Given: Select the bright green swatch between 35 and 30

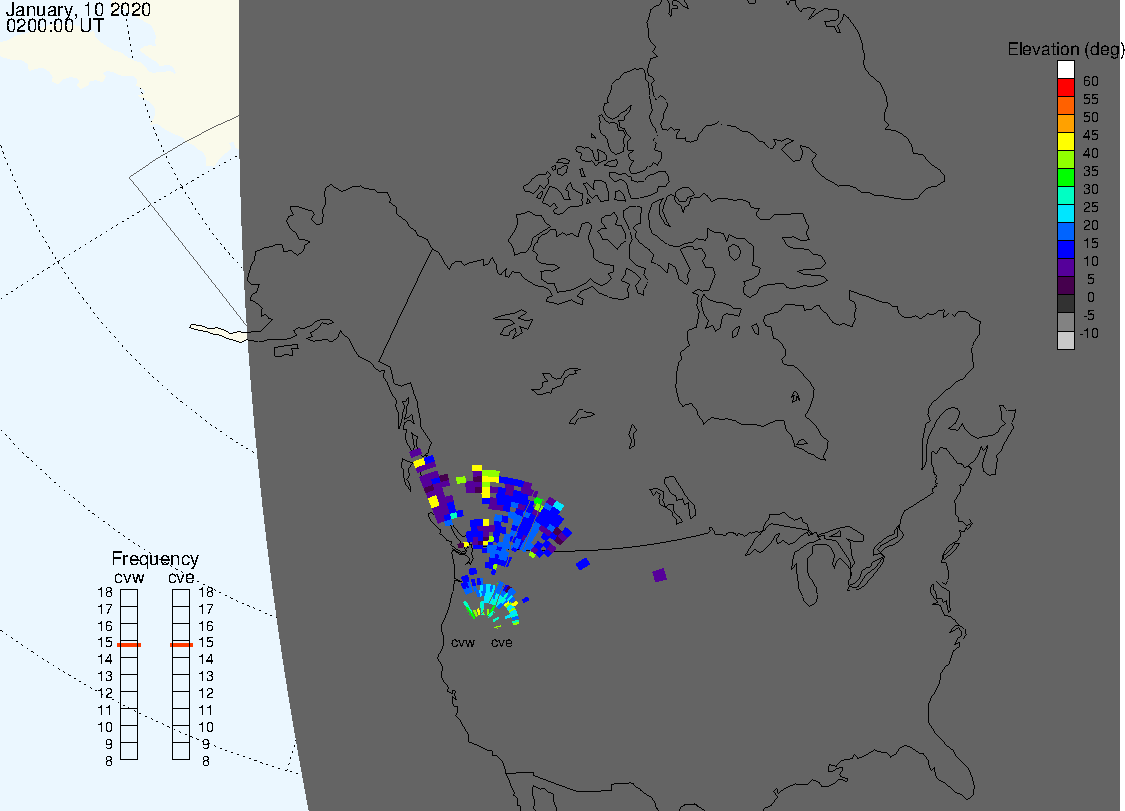Looking at the screenshot, I should (1065, 177).
